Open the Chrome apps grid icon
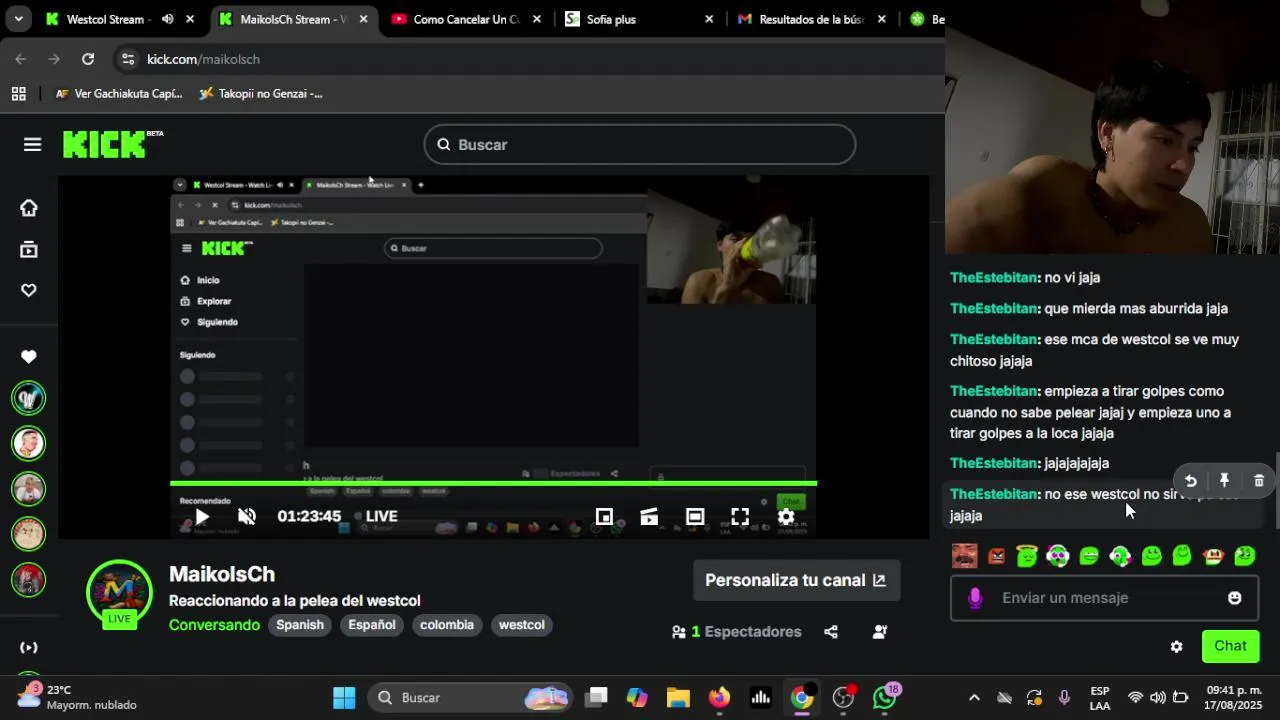Screen dimensions: 1280x720 click(18, 94)
